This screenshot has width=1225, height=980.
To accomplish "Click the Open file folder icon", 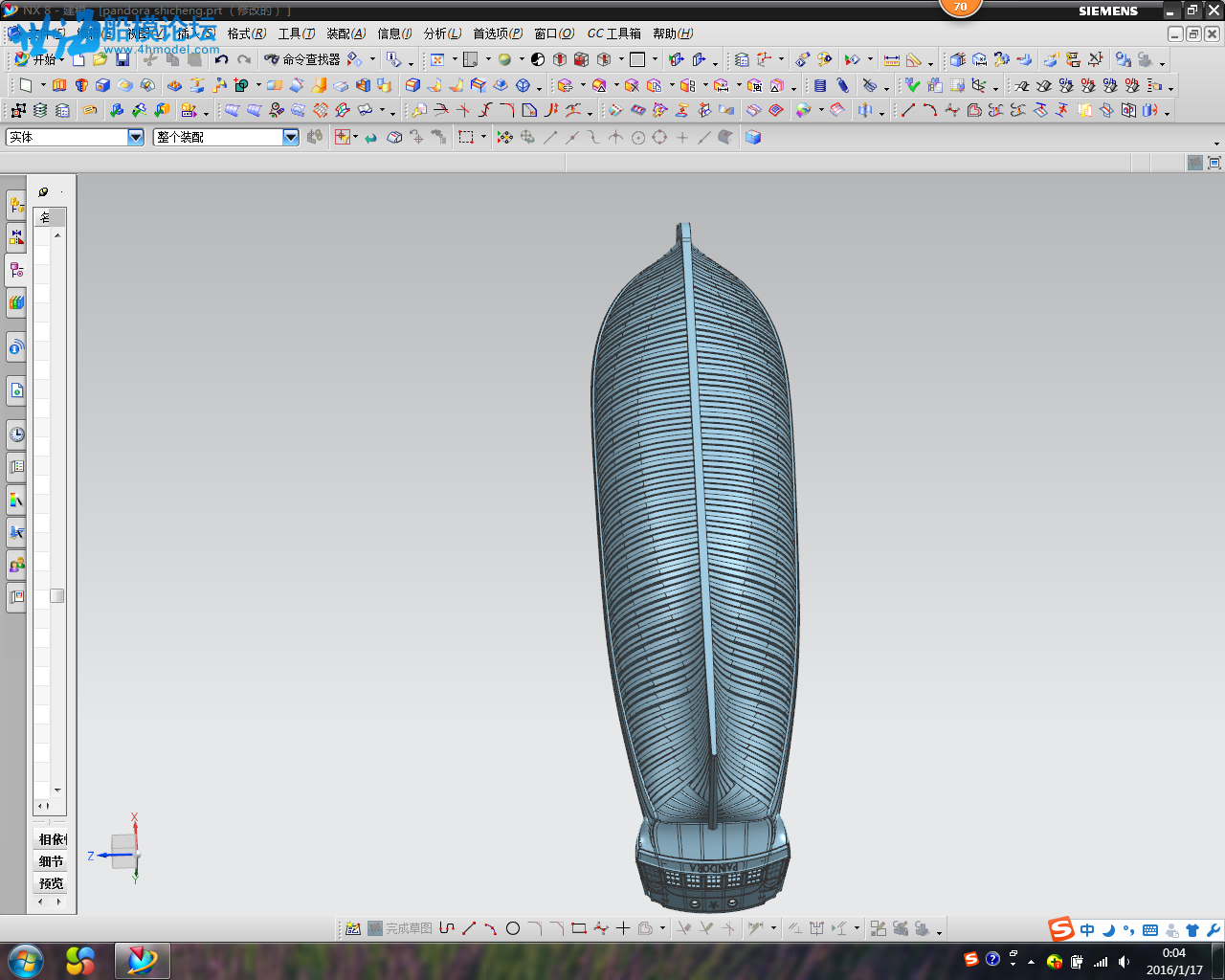I will 100,59.
